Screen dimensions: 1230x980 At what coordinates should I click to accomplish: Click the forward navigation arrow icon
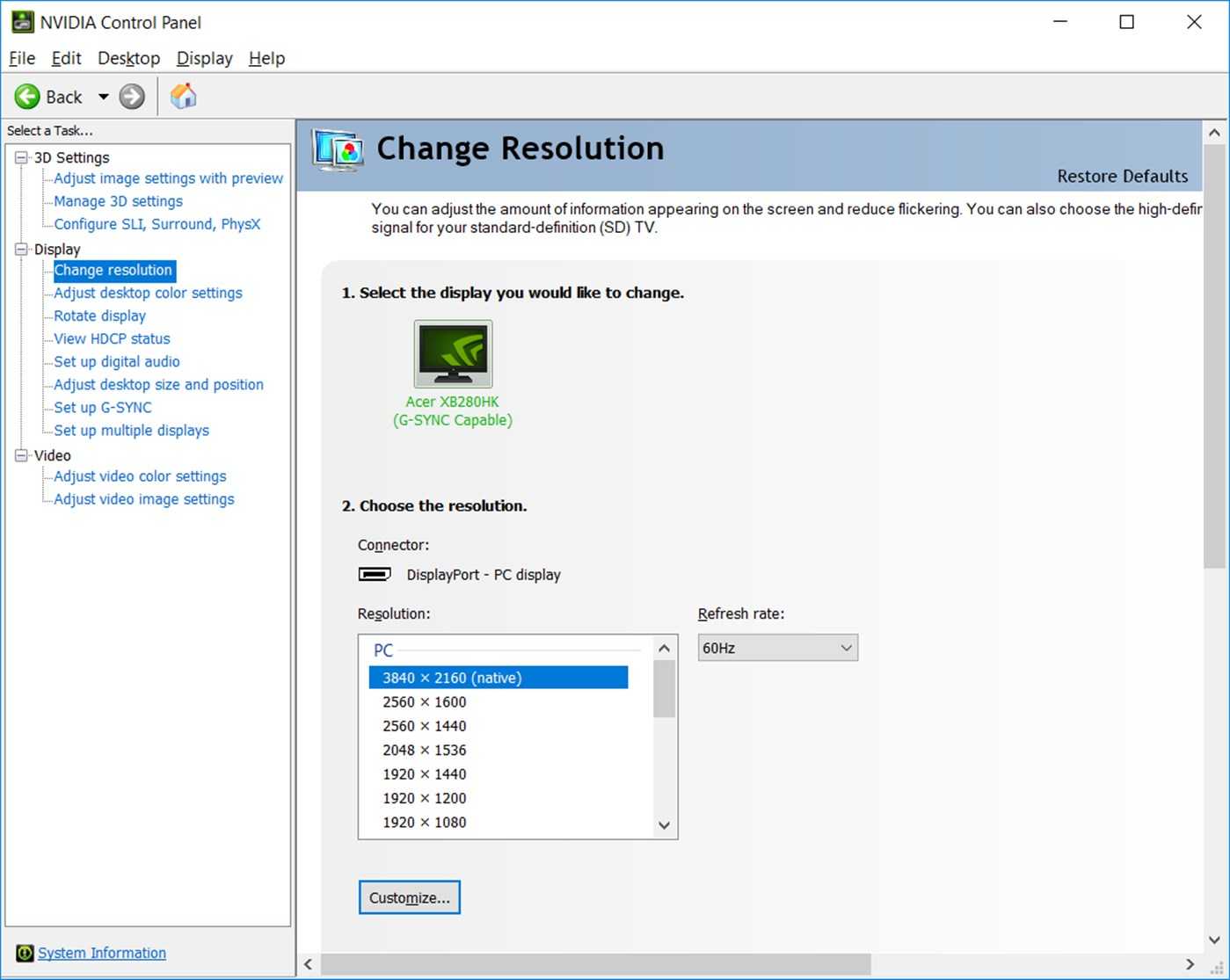tap(131, 97)
